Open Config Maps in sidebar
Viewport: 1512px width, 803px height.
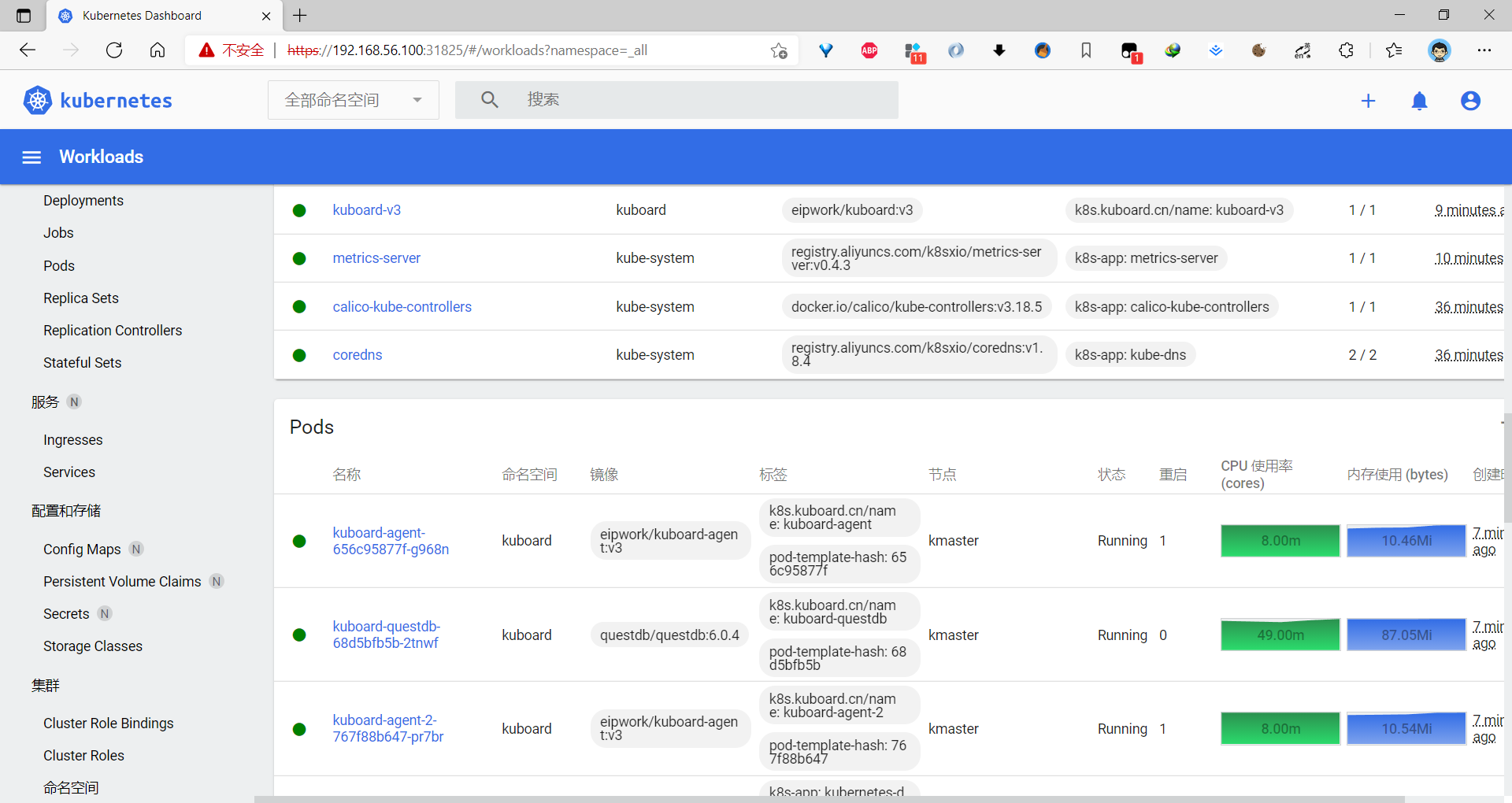(82, 550)
